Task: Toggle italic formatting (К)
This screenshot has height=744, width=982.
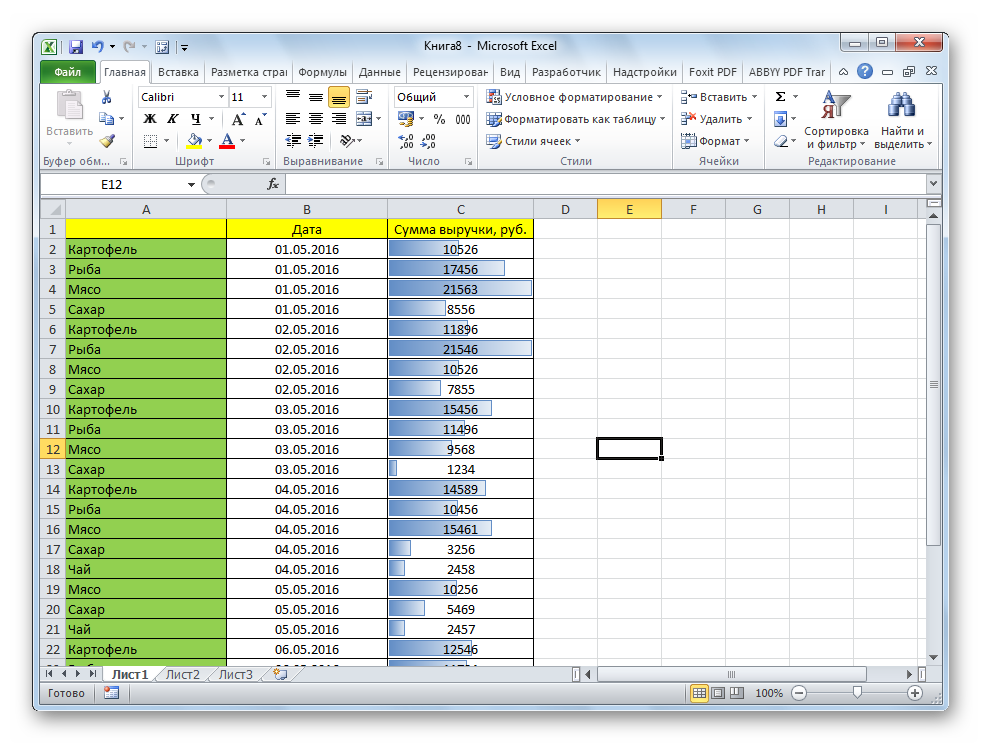Action: point(168,119)
